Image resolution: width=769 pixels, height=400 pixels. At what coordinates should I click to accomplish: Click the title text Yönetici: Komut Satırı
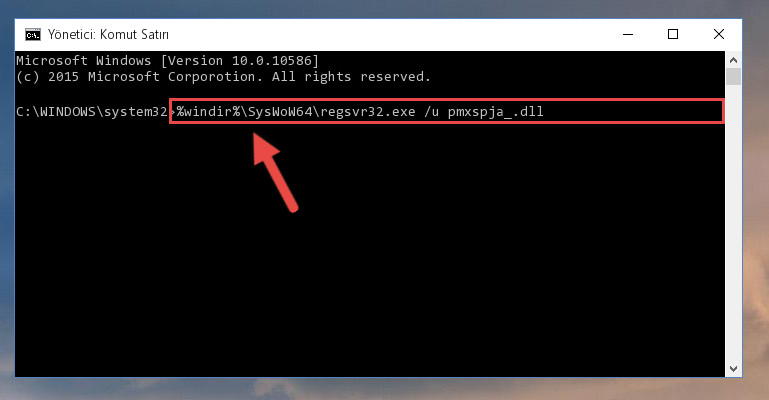click(108, 35)
